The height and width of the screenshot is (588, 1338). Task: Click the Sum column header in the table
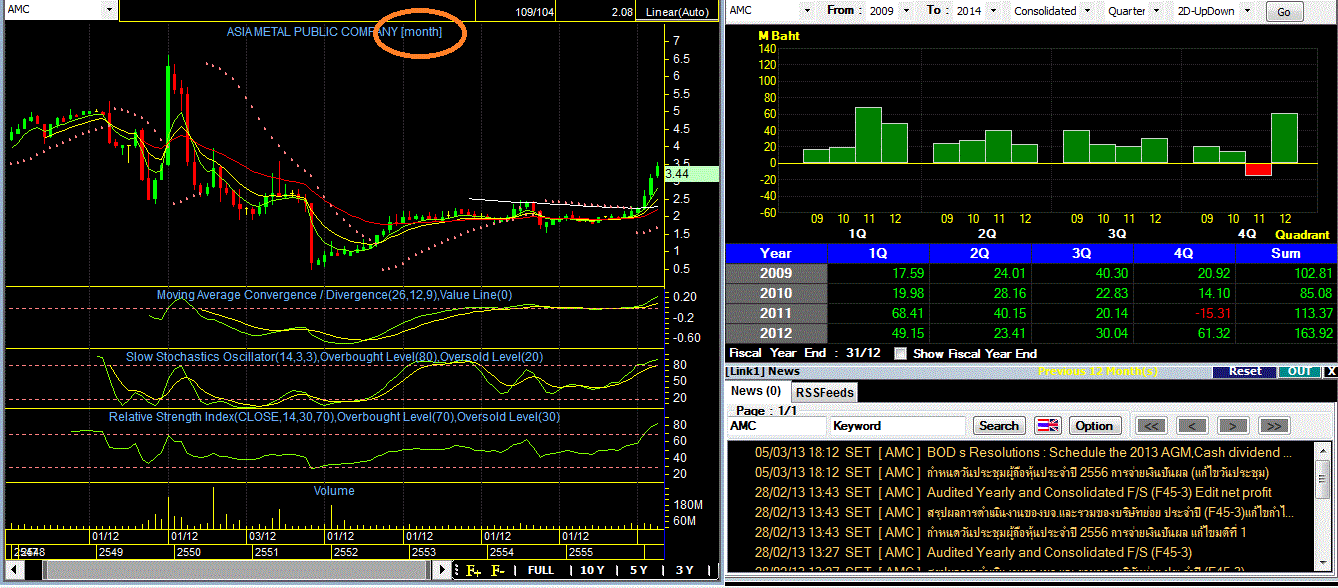pyautogui.click(x=1286, y=253)
